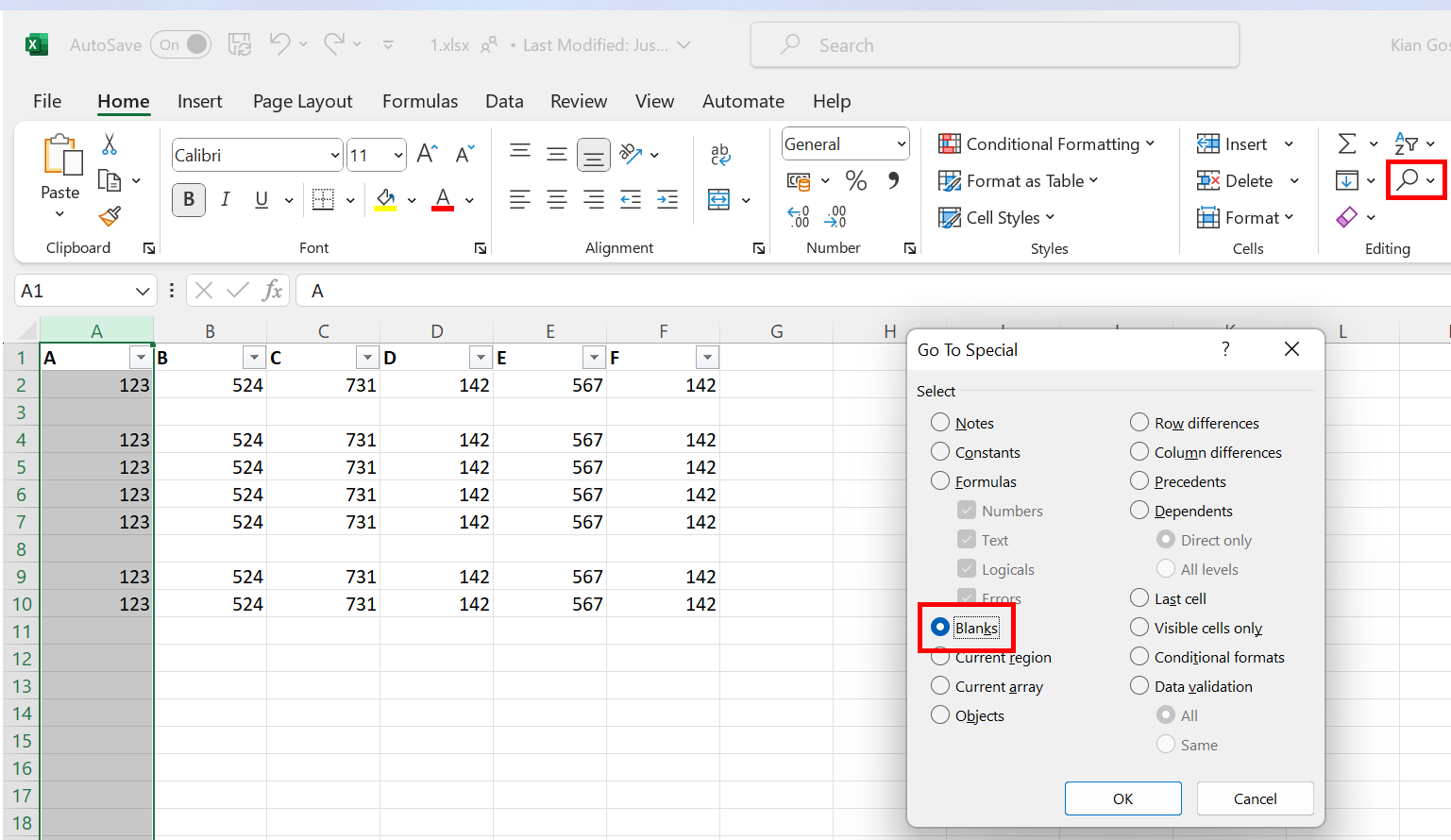The width and height of the screenshot is (1451, 840).
Task: Switch to the Page Layout tab
Action: pyautogui.click(x=303, y=101)
